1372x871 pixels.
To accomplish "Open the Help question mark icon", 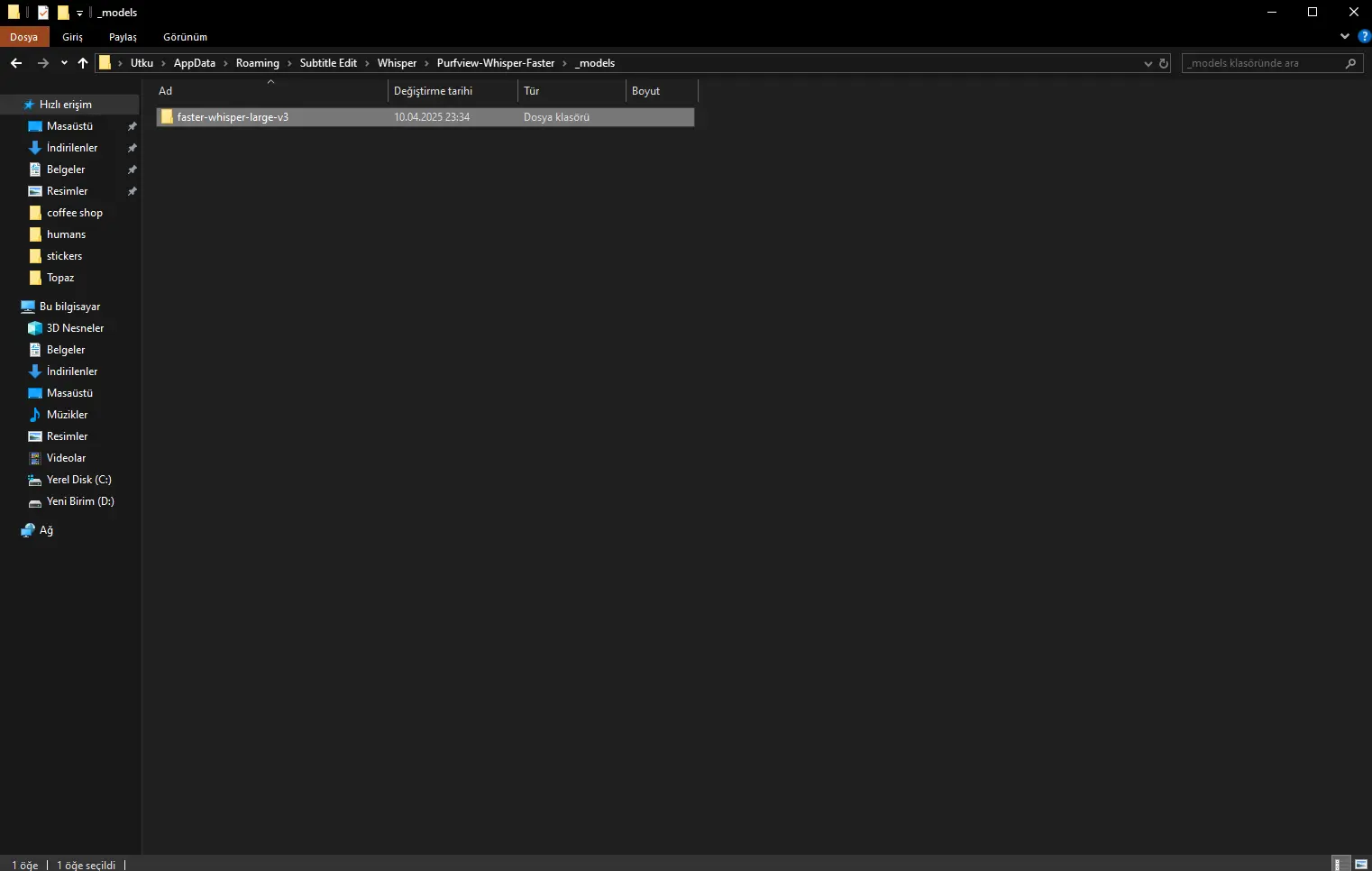I will pos(1364,36).
